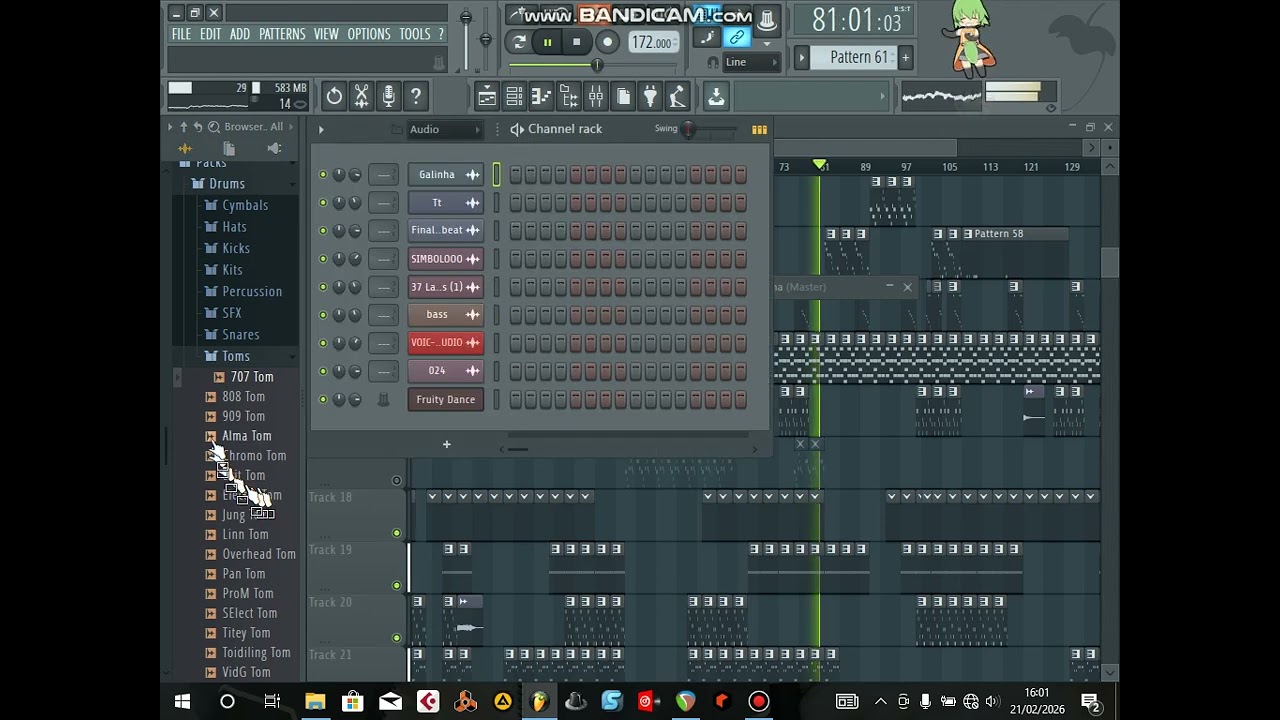Image resolution: width=1280 pixels, height=720 pixels.
Task: Click the cut scissors tool icon
Action: coord(361,97)
